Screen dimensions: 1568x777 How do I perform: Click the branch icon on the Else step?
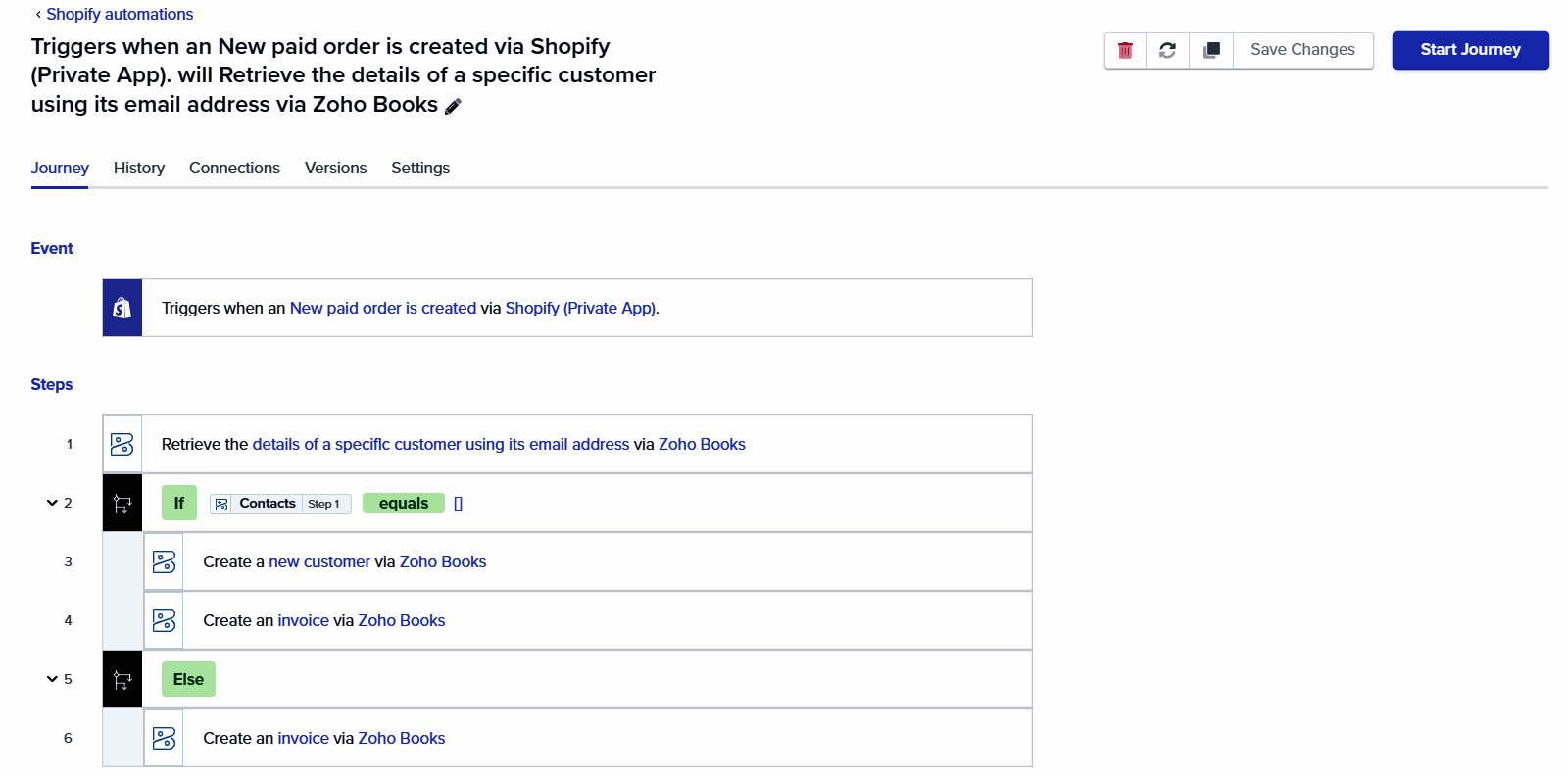(x=122, y=680)
